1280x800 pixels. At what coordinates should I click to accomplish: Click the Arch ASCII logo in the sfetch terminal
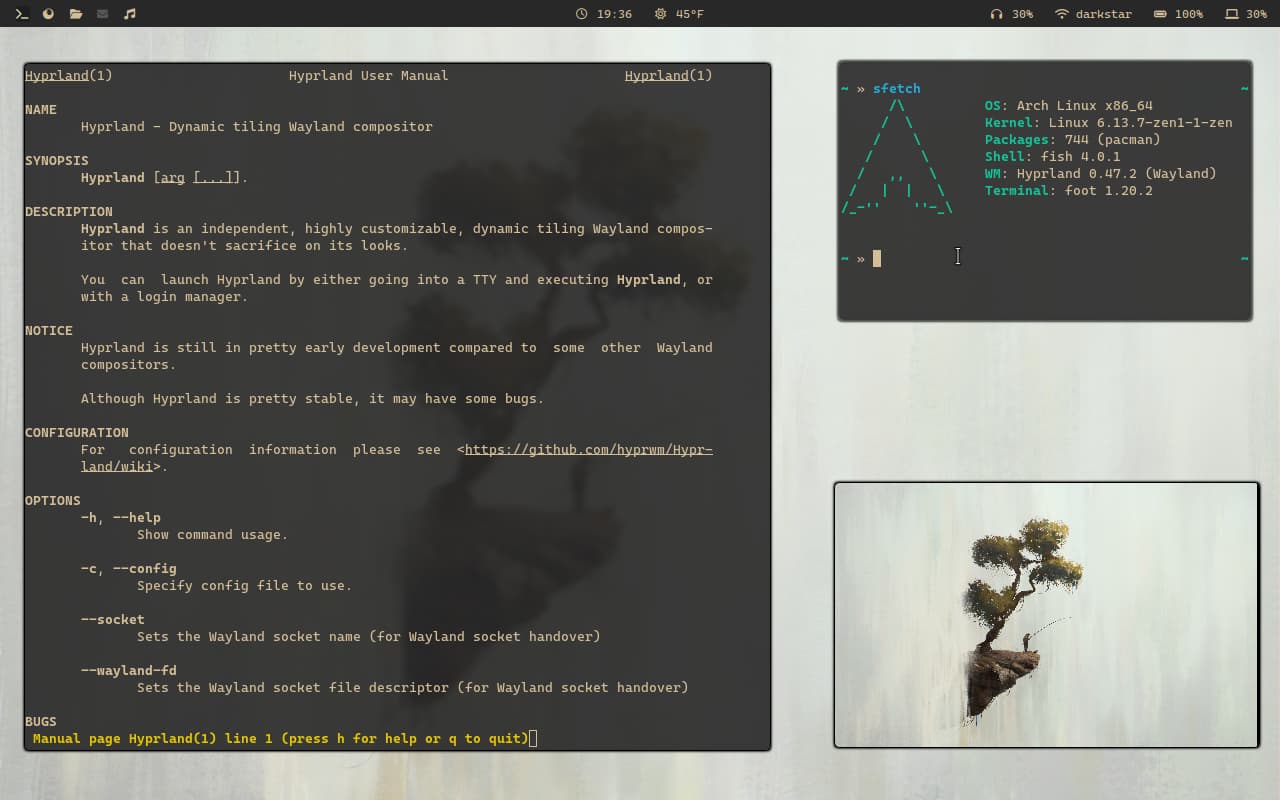pos(897,157)
